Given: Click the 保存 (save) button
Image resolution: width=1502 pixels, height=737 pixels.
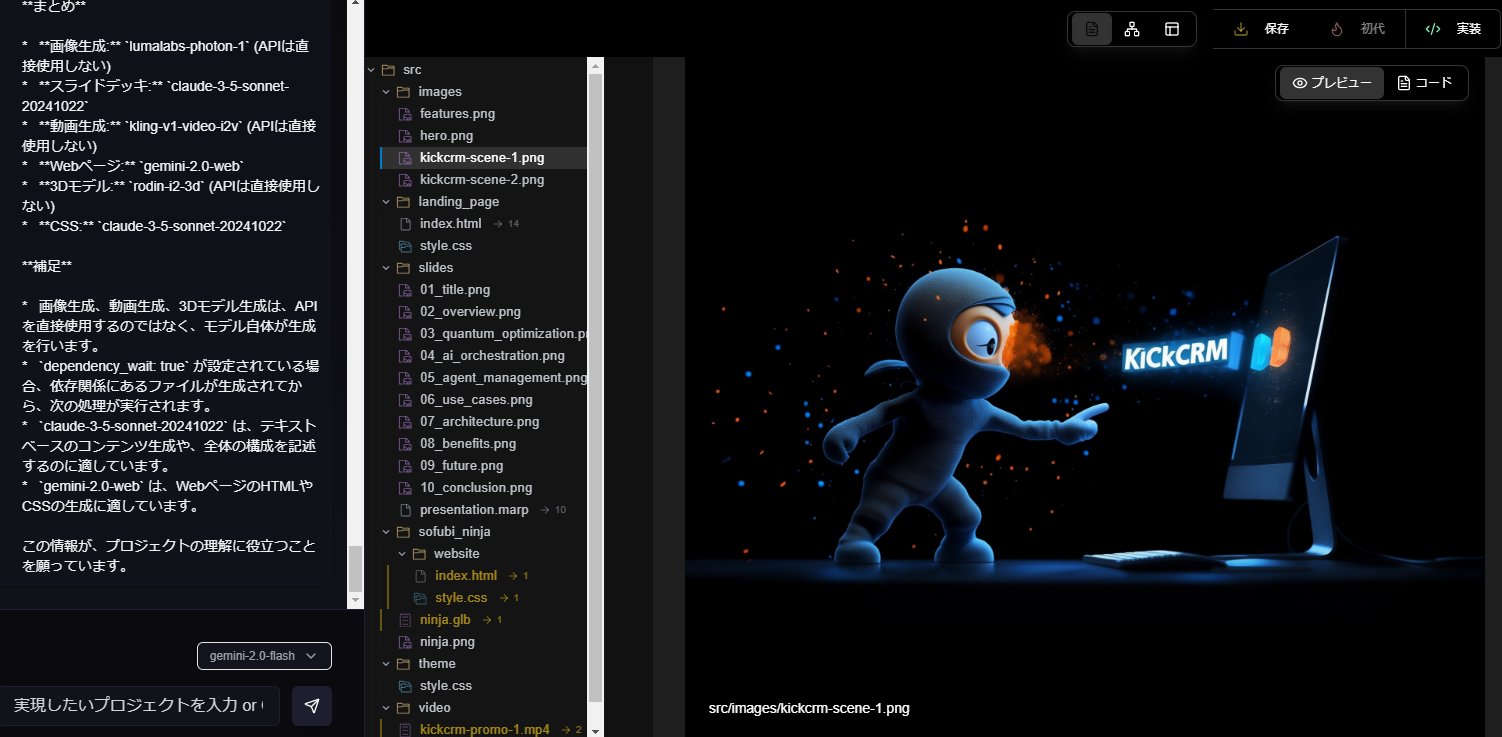Looking at the screenshot, I should pos(1263,29).
